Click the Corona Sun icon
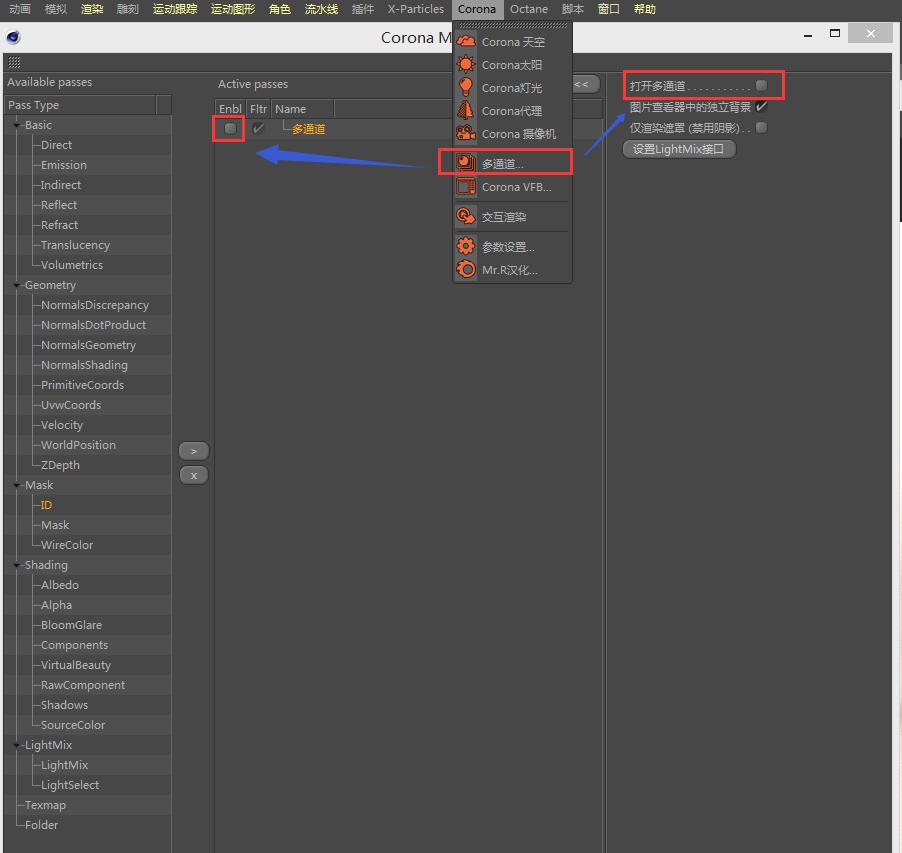The image size is (902, 853). click(465, 64)
